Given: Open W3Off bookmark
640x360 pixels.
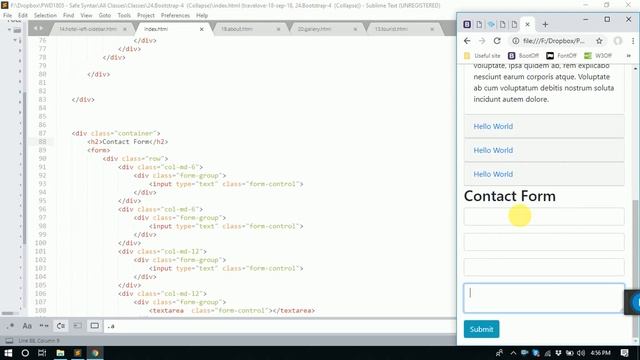Looking at the screenshot, I should point(598,56).
